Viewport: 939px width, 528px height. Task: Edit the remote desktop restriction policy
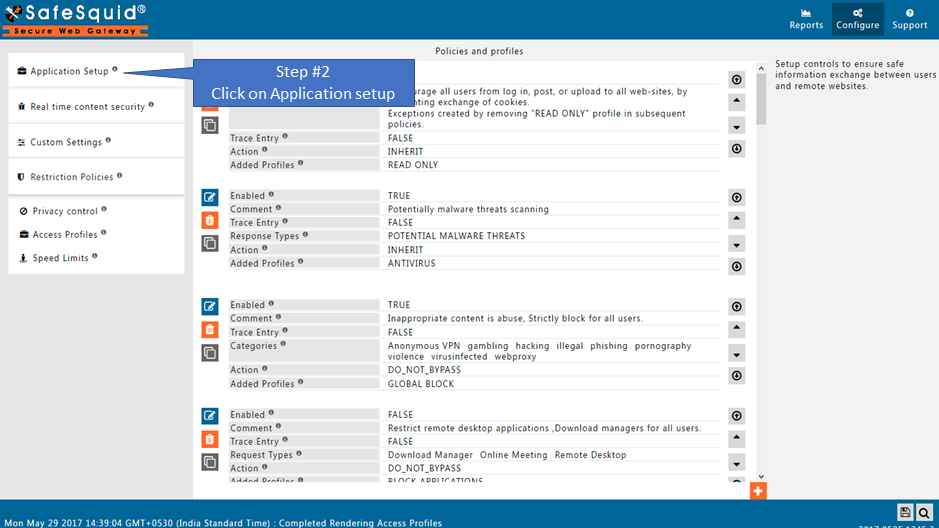(x=210, y=415)
